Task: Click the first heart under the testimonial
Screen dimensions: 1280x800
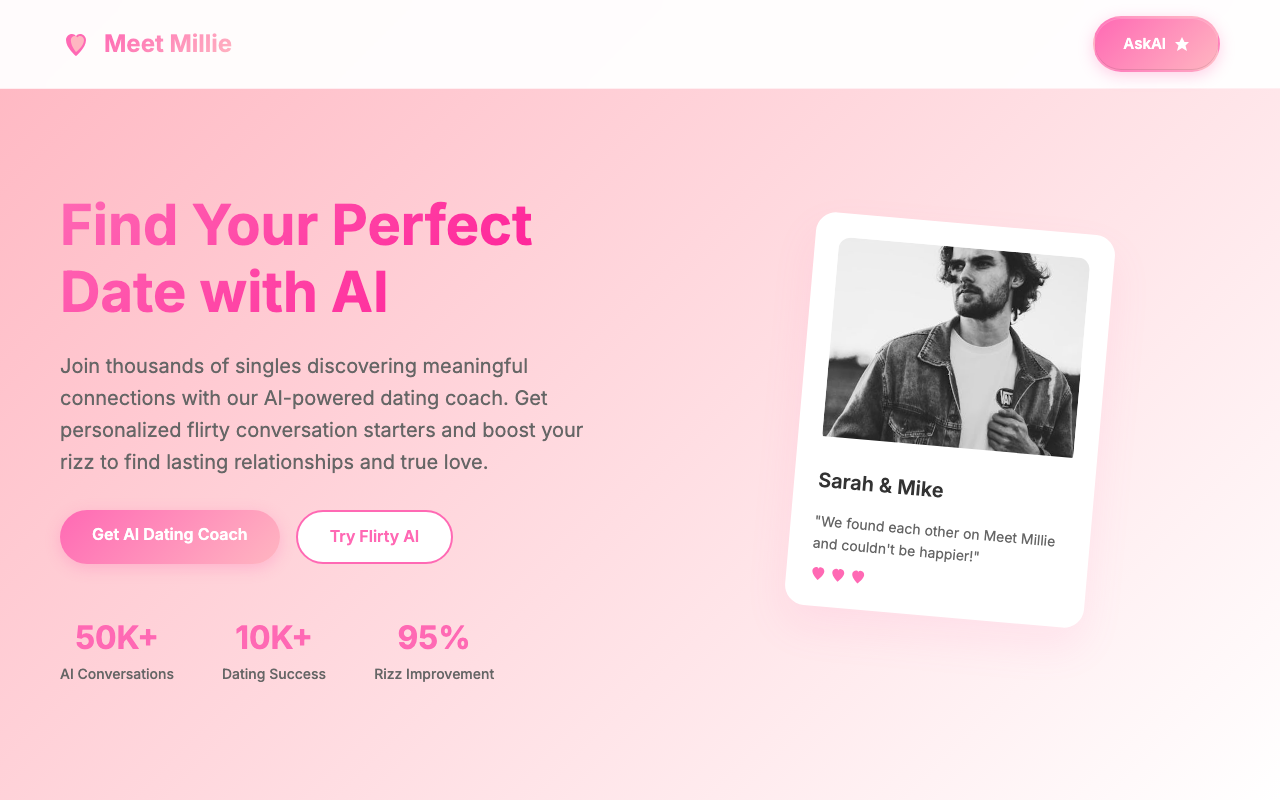Action: pyautogui.click(x=818, y=573)
